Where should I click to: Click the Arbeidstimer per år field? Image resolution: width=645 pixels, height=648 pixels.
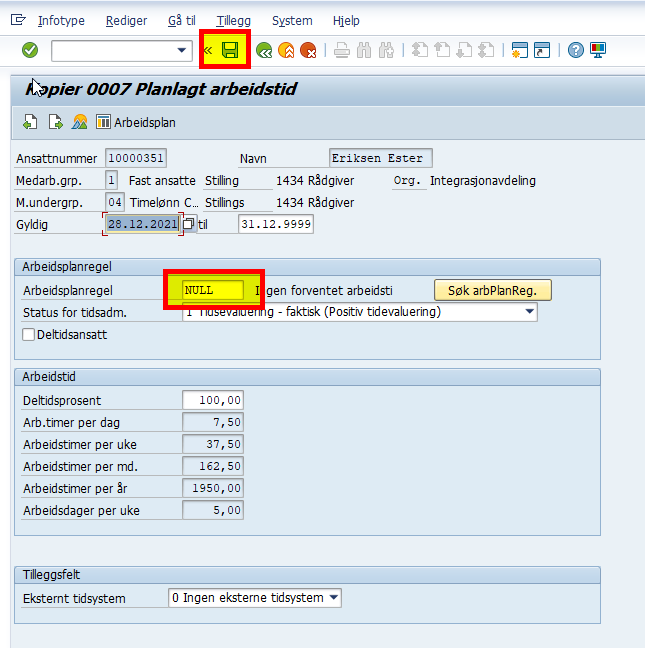coord(213,488)
